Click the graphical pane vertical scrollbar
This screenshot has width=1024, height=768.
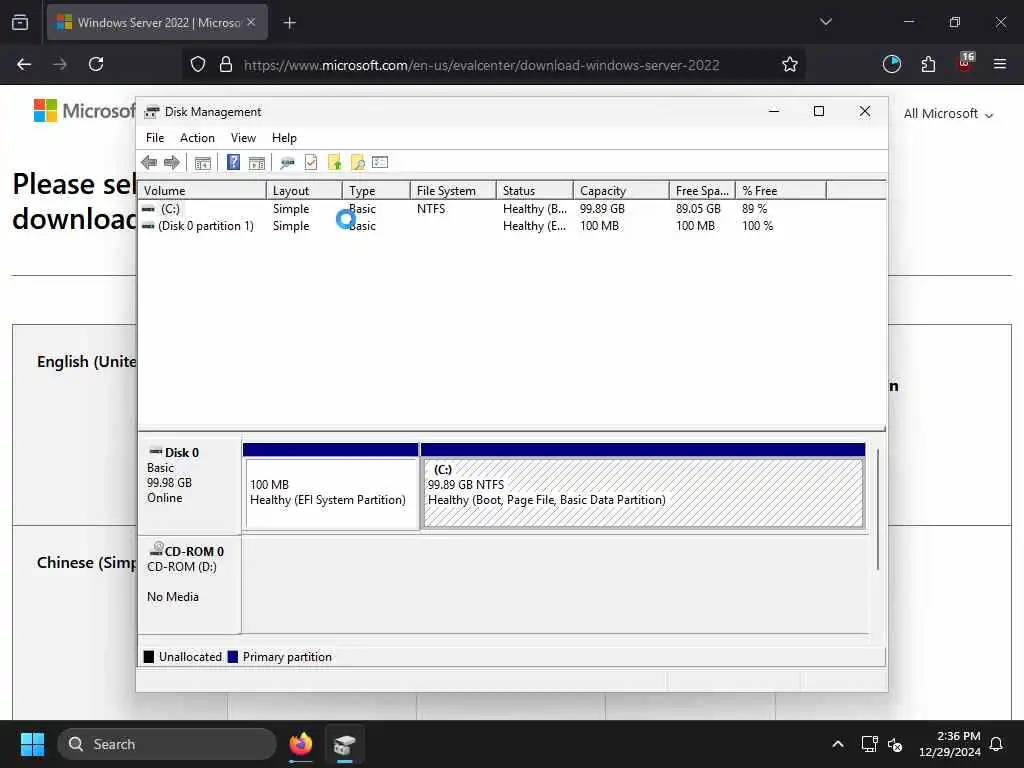point(878,509)
